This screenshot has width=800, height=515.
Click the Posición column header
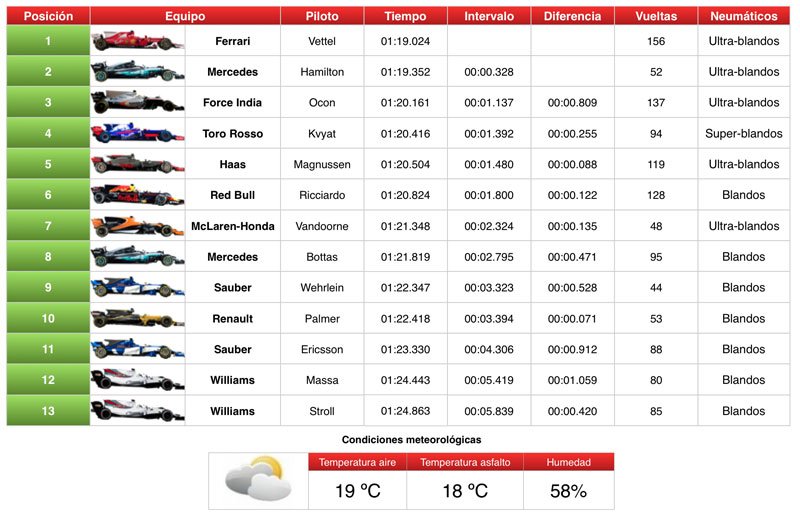click(48, 16)
